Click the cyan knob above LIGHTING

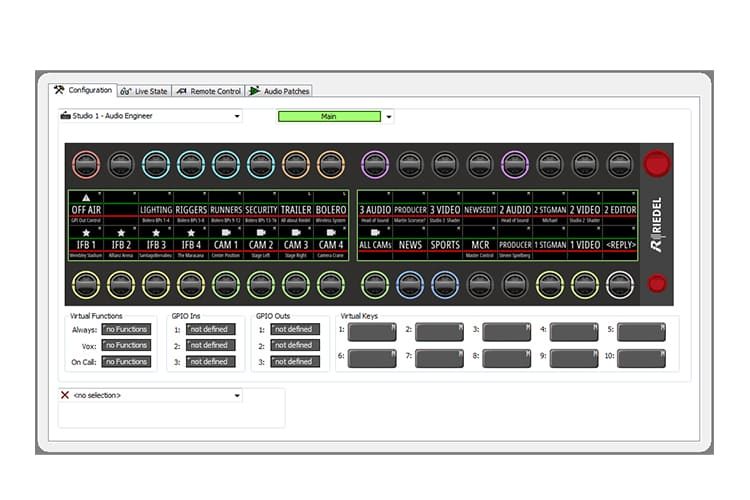click(x=156, y=165)
